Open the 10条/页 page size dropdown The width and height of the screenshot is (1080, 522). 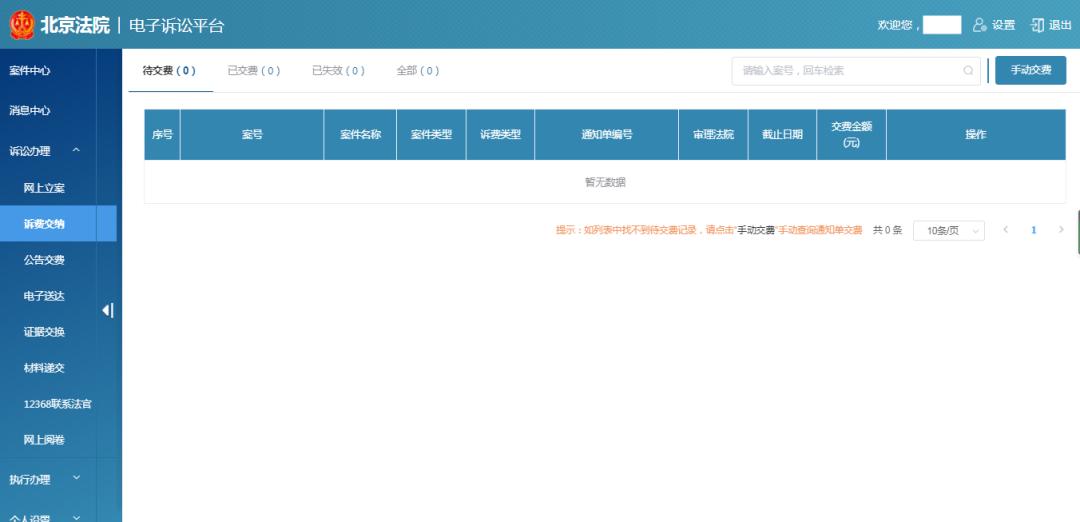point(948,231)
